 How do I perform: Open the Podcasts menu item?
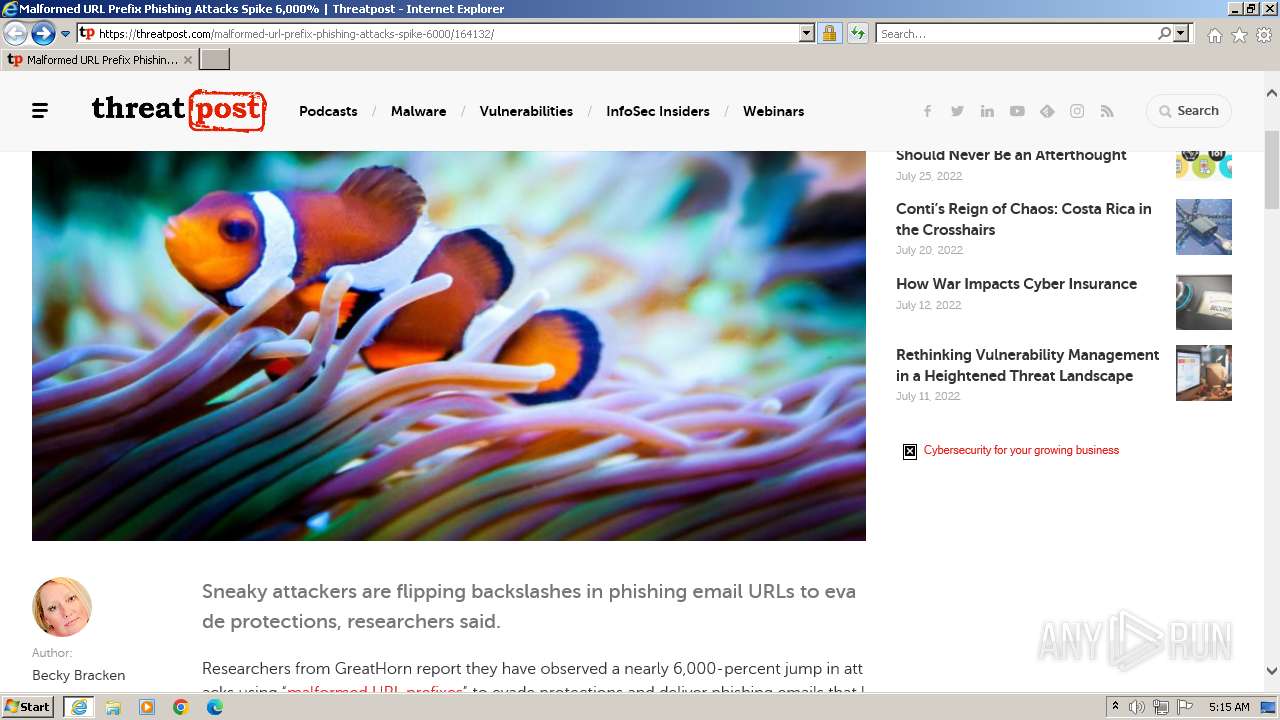tap(328, 111)
